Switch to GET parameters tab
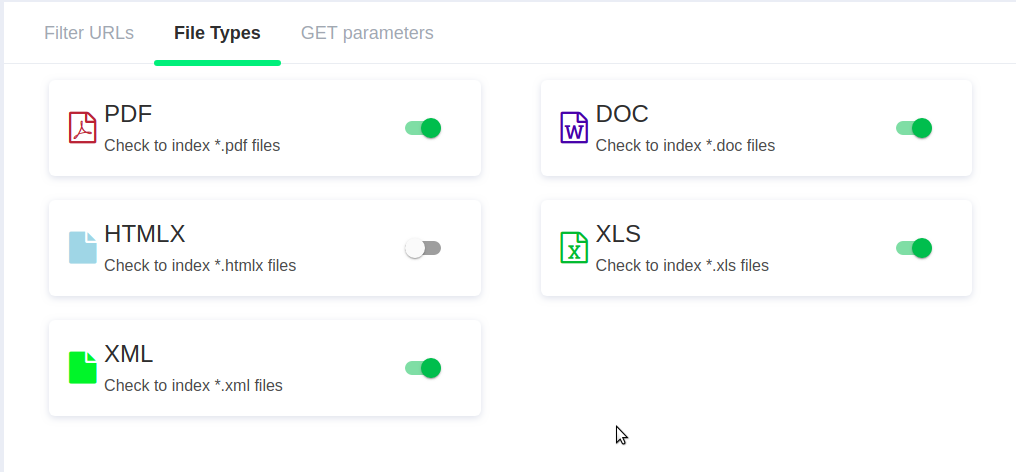Viewport: 1016px width, 472px height. [367, 33]
